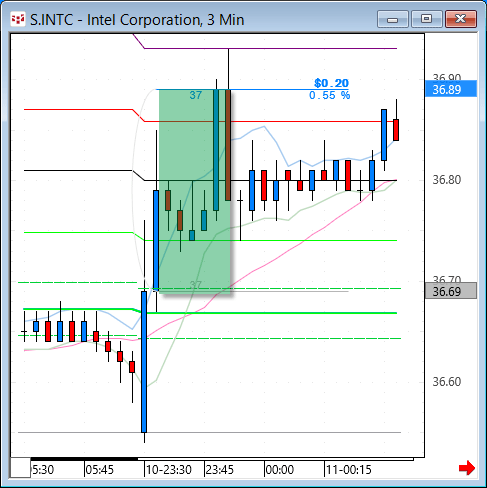Click the 11-00:15 time axis label
Image resolution: width=487 pixels, height=488 pixels.
coord(349,470)
